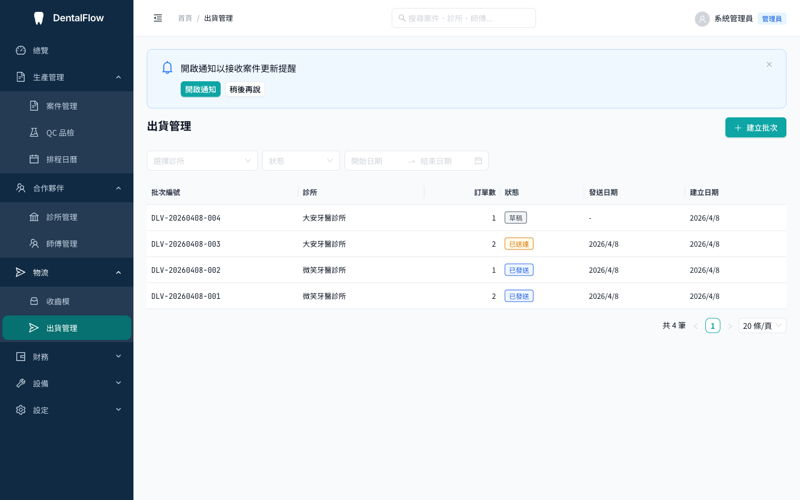Click 已發送 tag in DLV-20260408-001 row
The image size is (800, 500).
[519, 296]
